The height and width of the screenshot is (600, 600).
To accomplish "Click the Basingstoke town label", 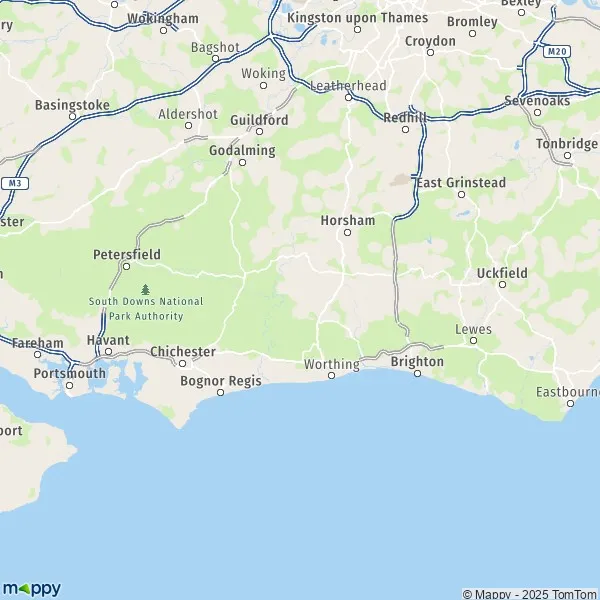I will pos(72,105).
